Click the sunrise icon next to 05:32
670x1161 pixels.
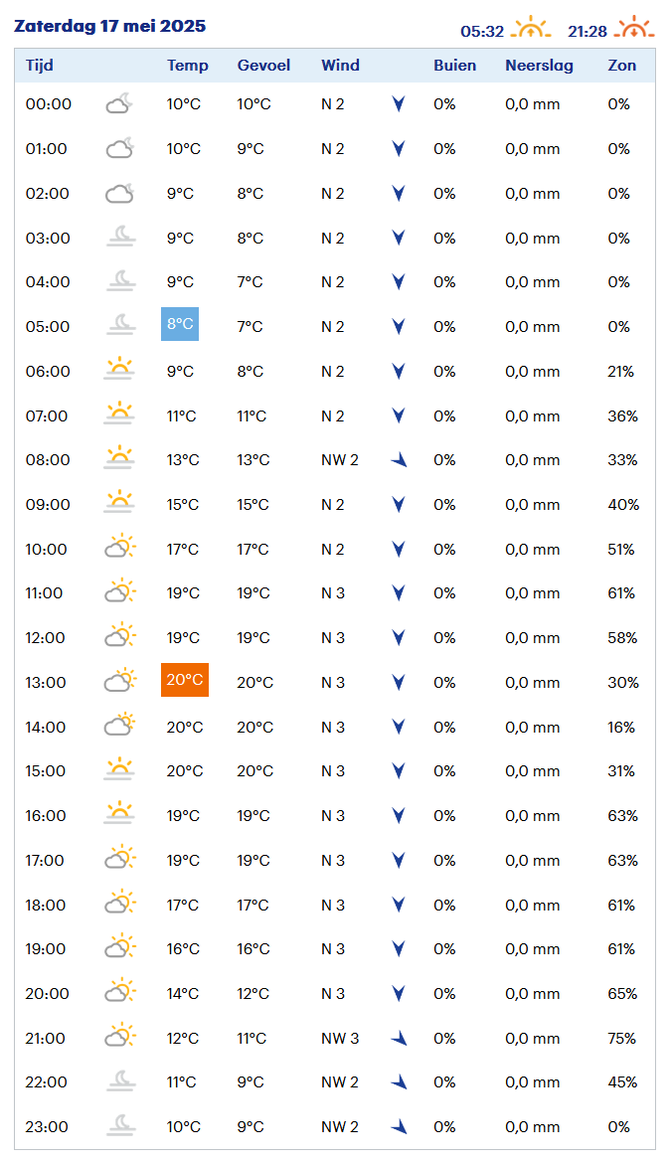[530, 28]
